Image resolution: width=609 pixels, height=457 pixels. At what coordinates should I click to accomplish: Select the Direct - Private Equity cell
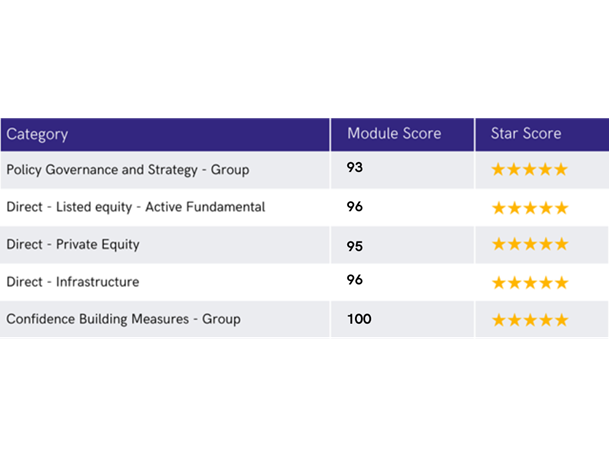click(x=73, y=244)
